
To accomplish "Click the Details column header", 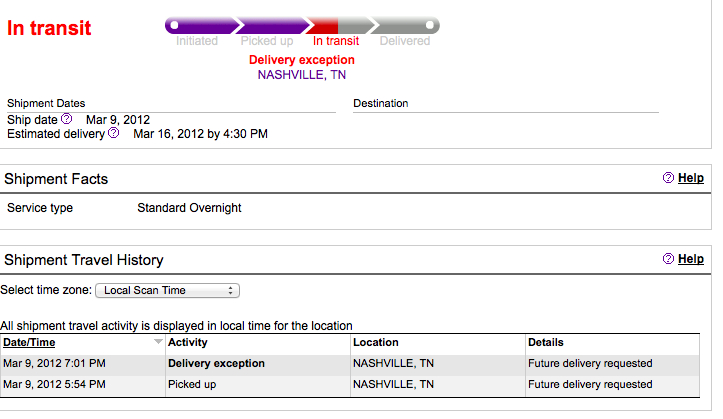I will (546, 342).
